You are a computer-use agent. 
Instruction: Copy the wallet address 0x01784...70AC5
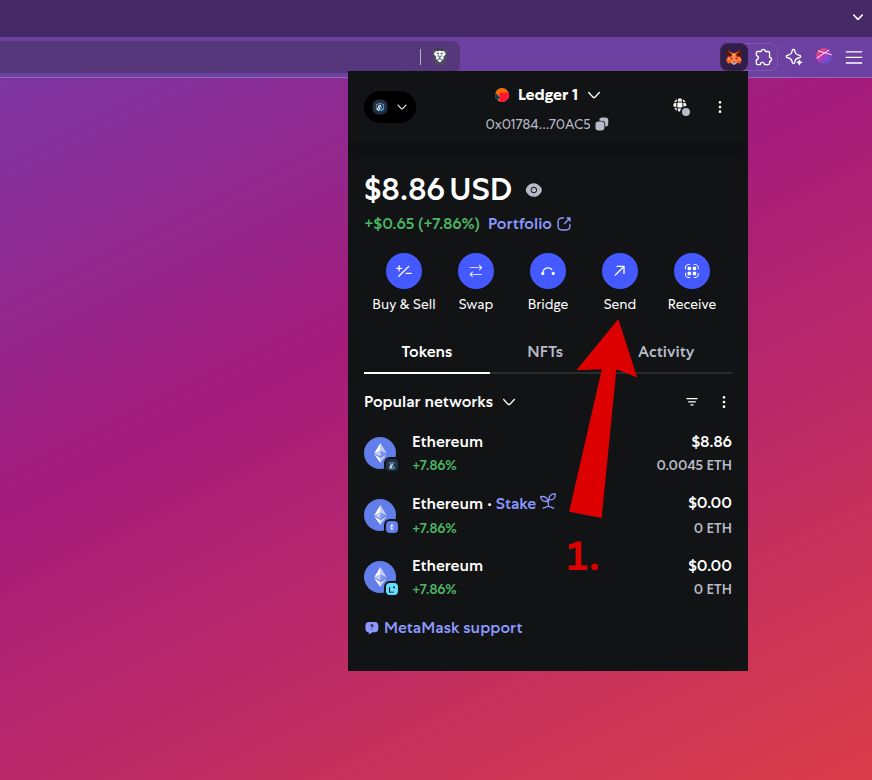(x=546, y=124)
